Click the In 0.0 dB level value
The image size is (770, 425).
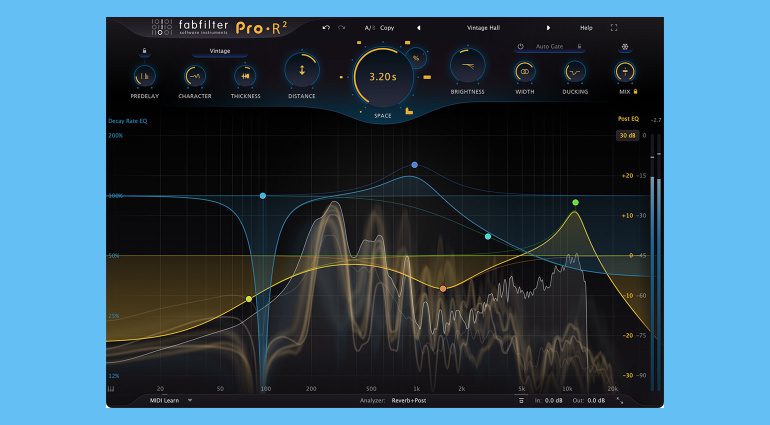pos(553,400)
